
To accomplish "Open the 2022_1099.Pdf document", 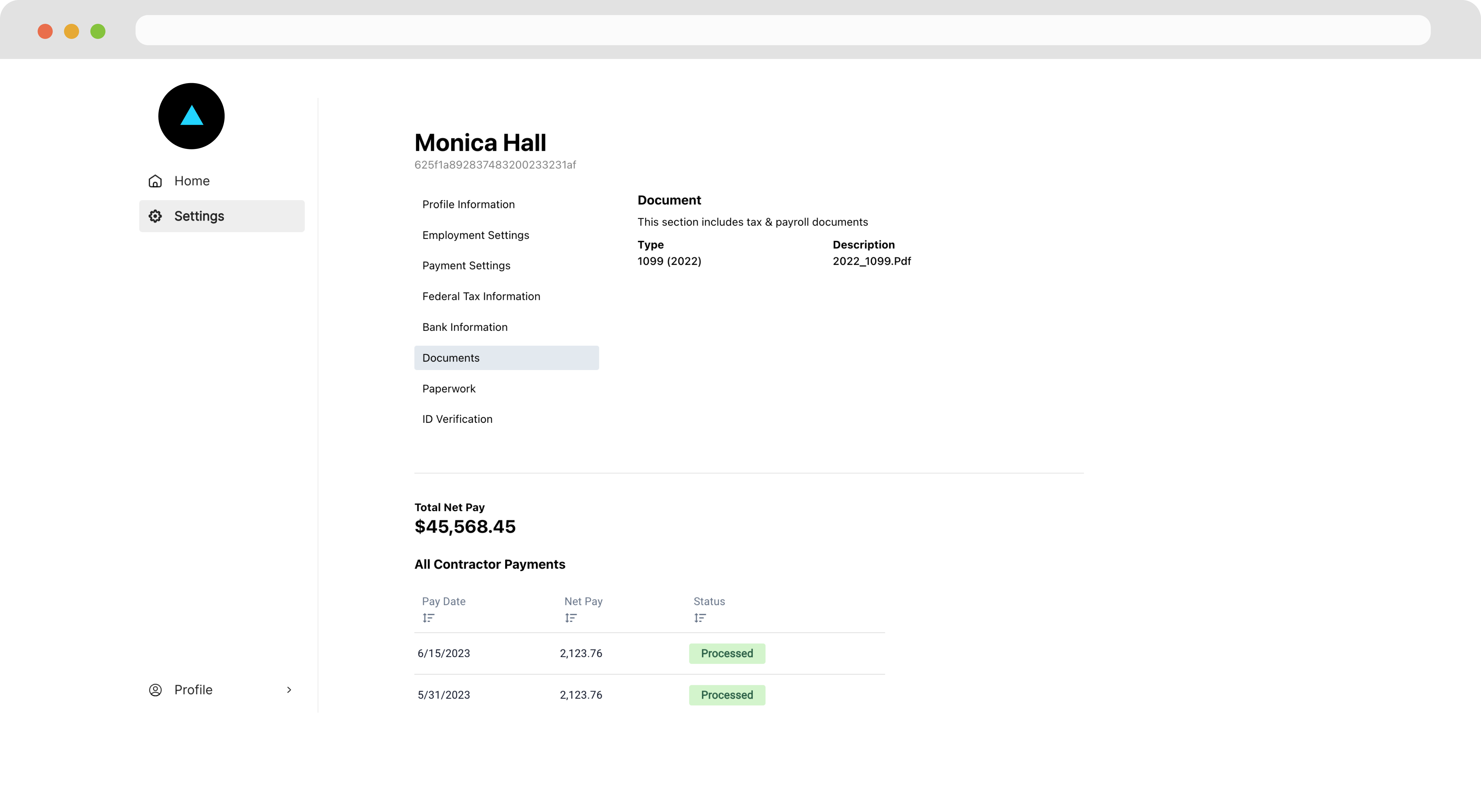I will click(x=872, y=261).
